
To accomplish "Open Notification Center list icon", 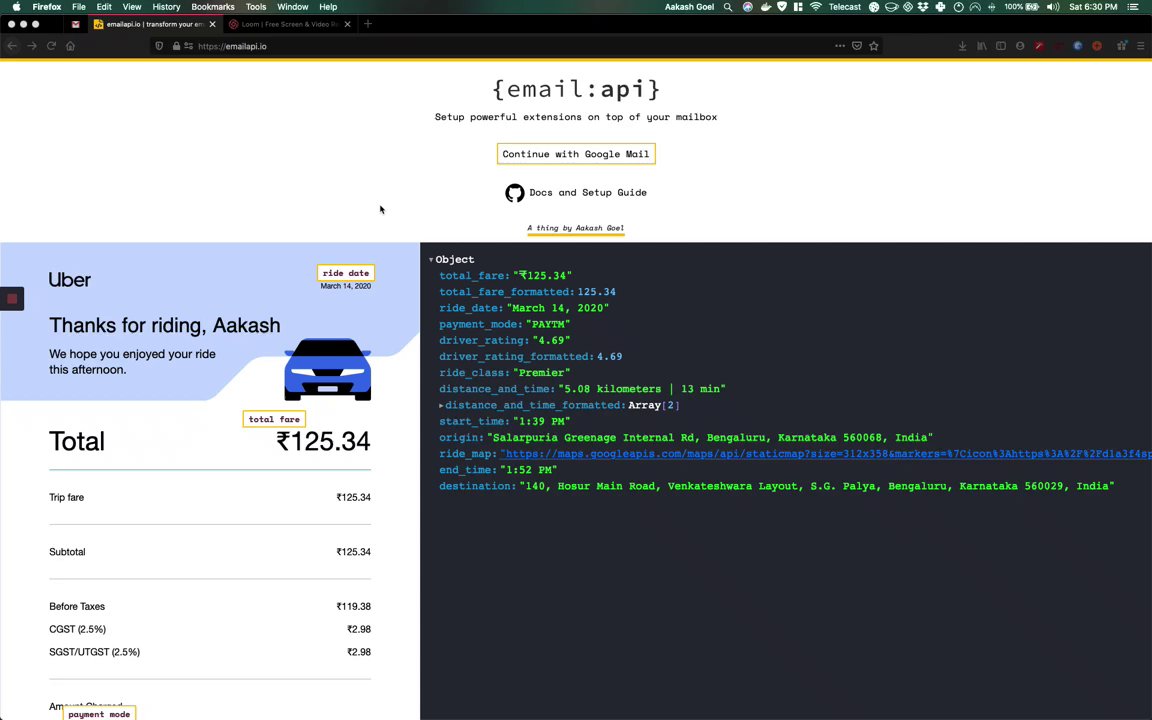I will (1133, 7).
